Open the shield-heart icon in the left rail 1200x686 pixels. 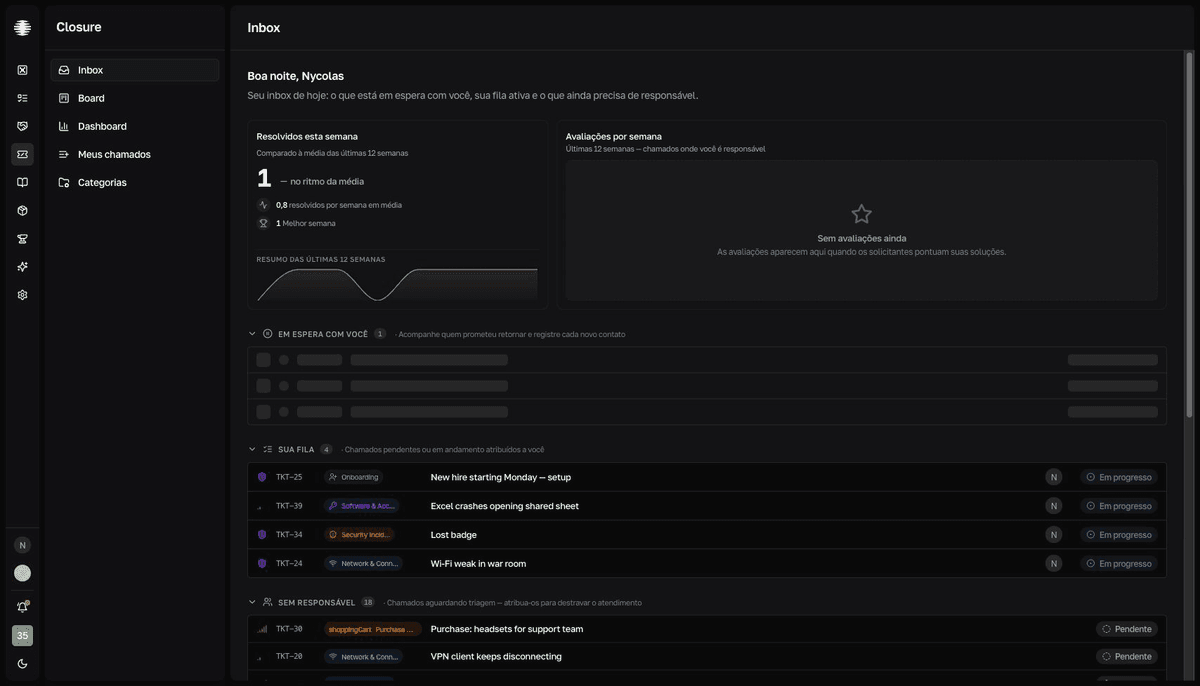coord(22,126)
